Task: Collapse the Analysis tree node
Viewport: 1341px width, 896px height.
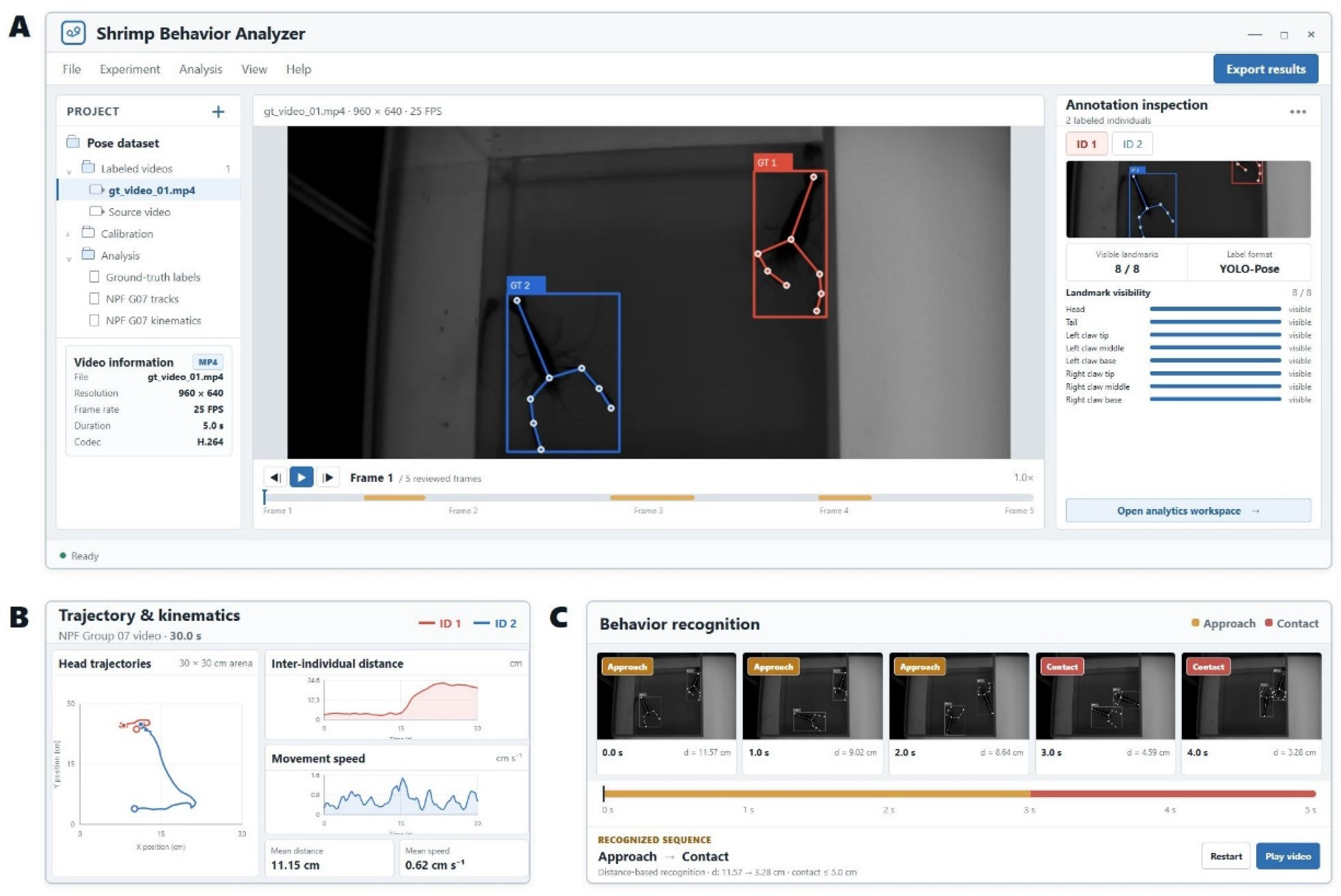Action: [x=69, y=258]
